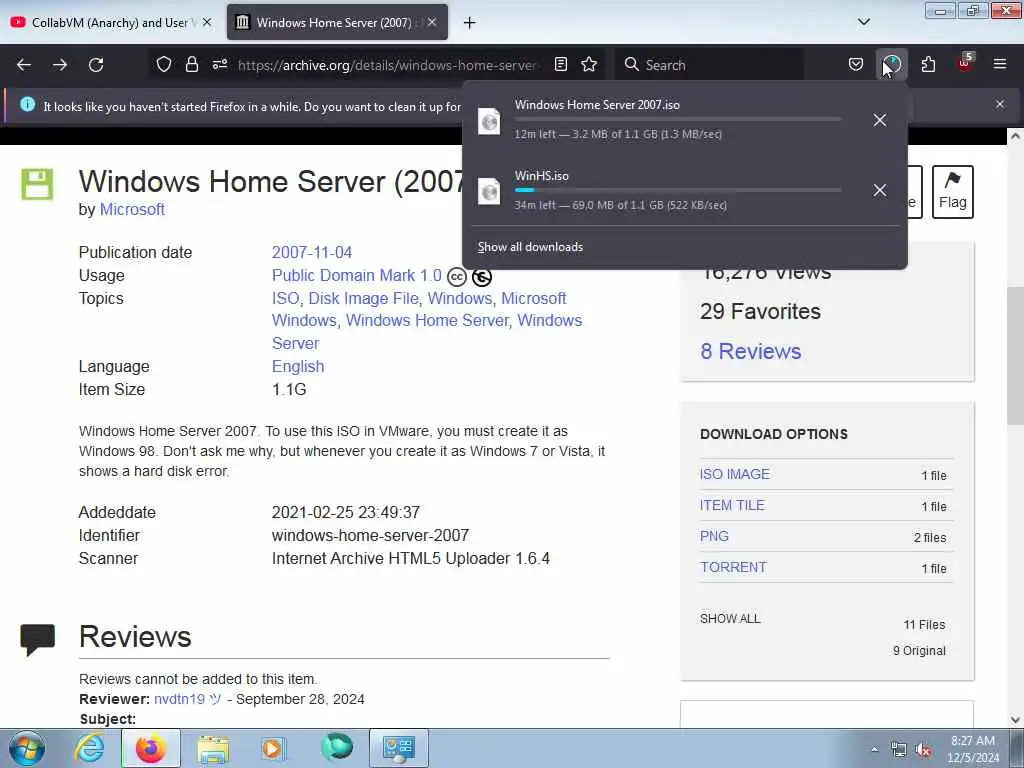1024x768 pixels.
Task: Click the page vertical scrollbar thumb
Action: [1015, 356]
